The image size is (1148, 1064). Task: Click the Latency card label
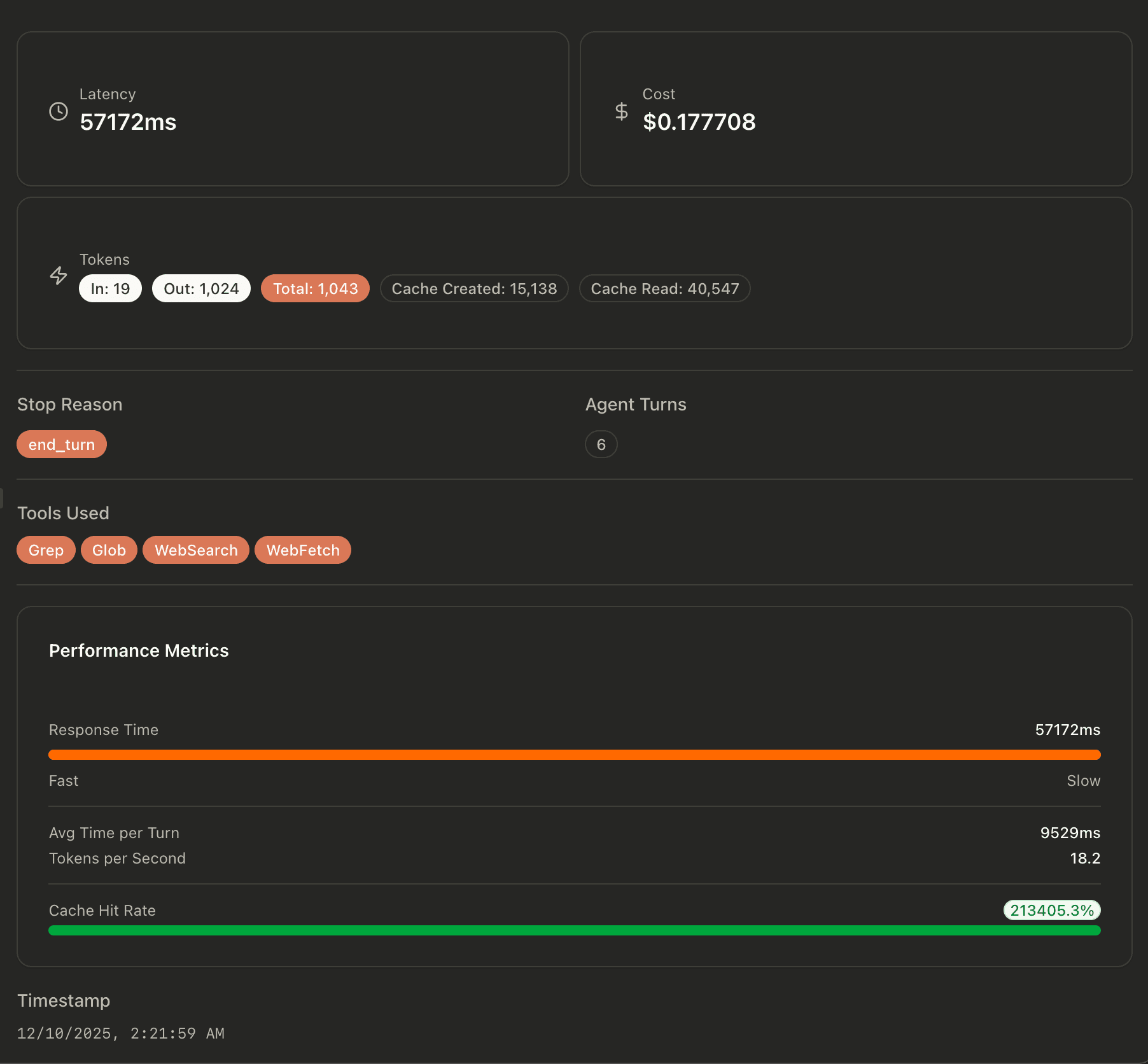[x=108, y=94]
